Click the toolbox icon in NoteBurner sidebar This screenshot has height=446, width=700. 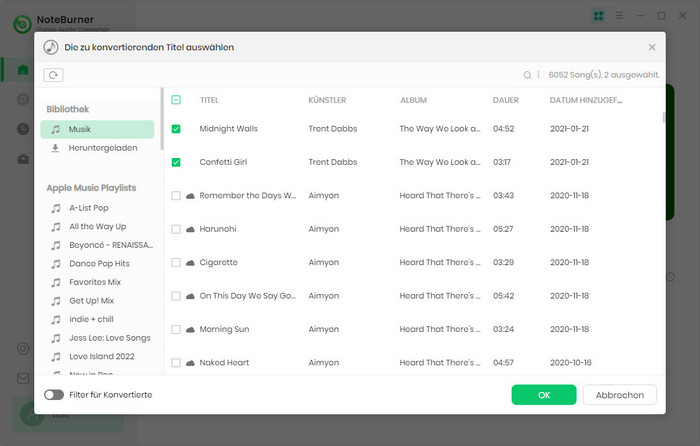point(23,159)
